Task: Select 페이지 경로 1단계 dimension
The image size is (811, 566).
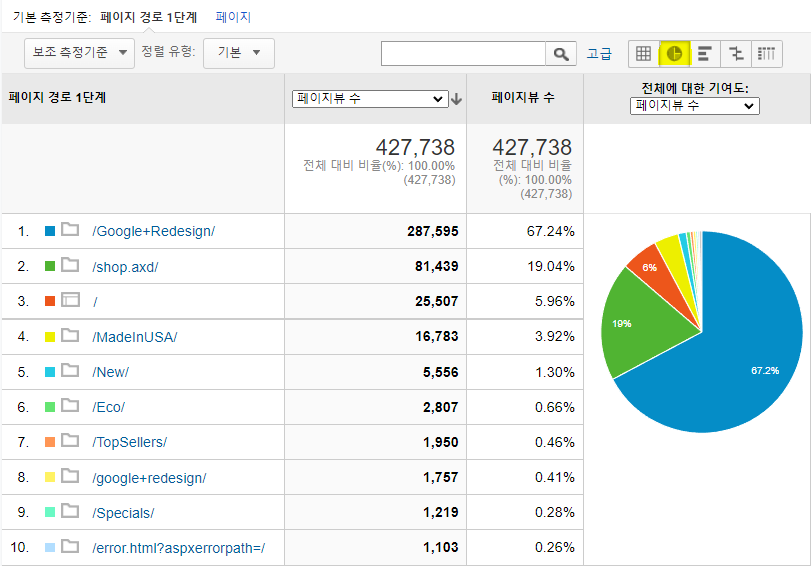Action: (x=149, y=17)
